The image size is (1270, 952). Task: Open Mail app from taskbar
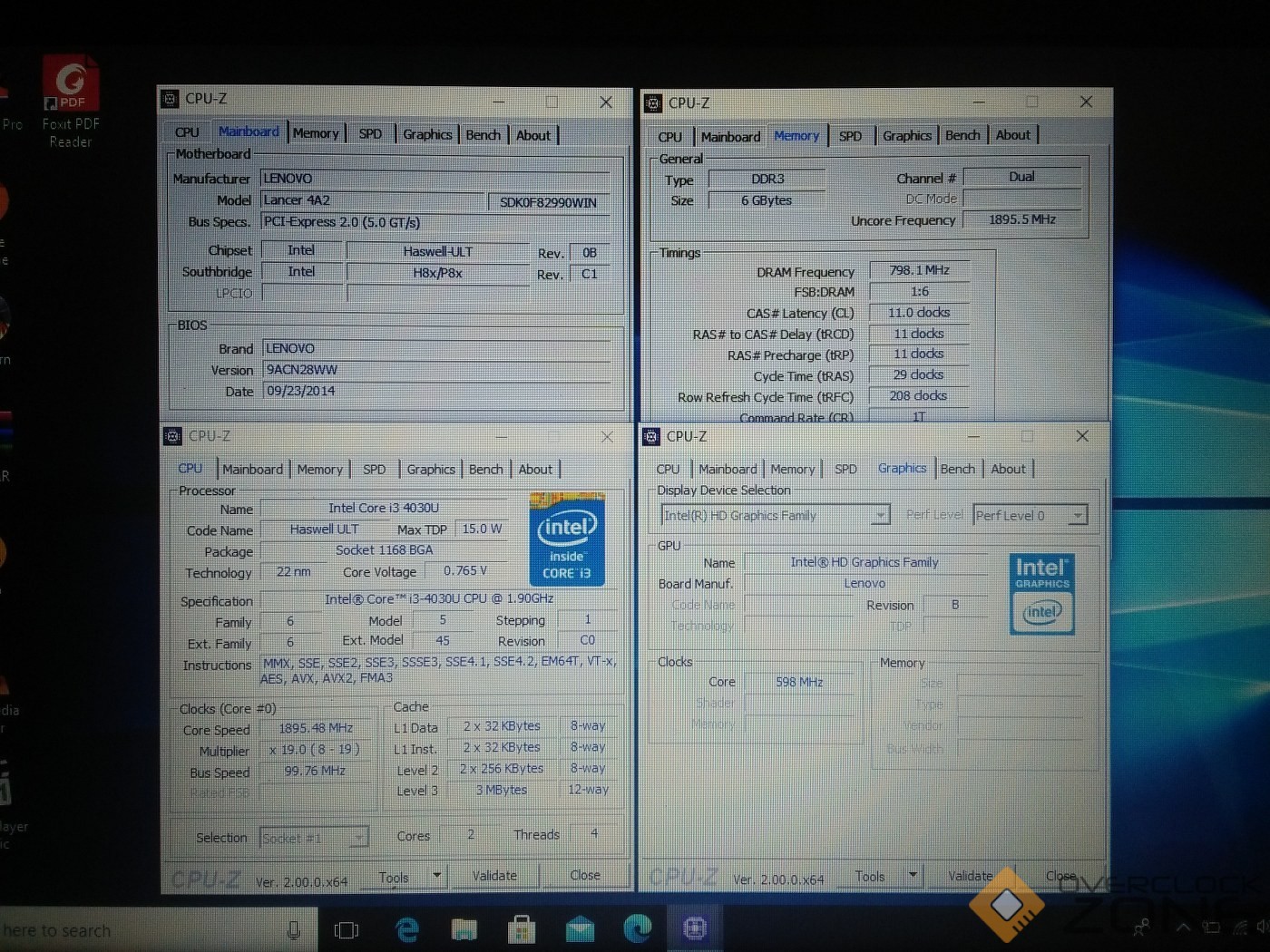pyautogui.click(x=580, y=928)
